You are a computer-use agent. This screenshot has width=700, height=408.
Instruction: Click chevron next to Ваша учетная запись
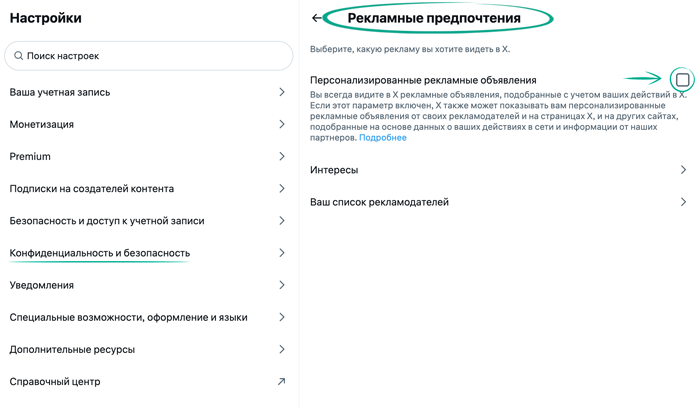[x=281, y=92]
